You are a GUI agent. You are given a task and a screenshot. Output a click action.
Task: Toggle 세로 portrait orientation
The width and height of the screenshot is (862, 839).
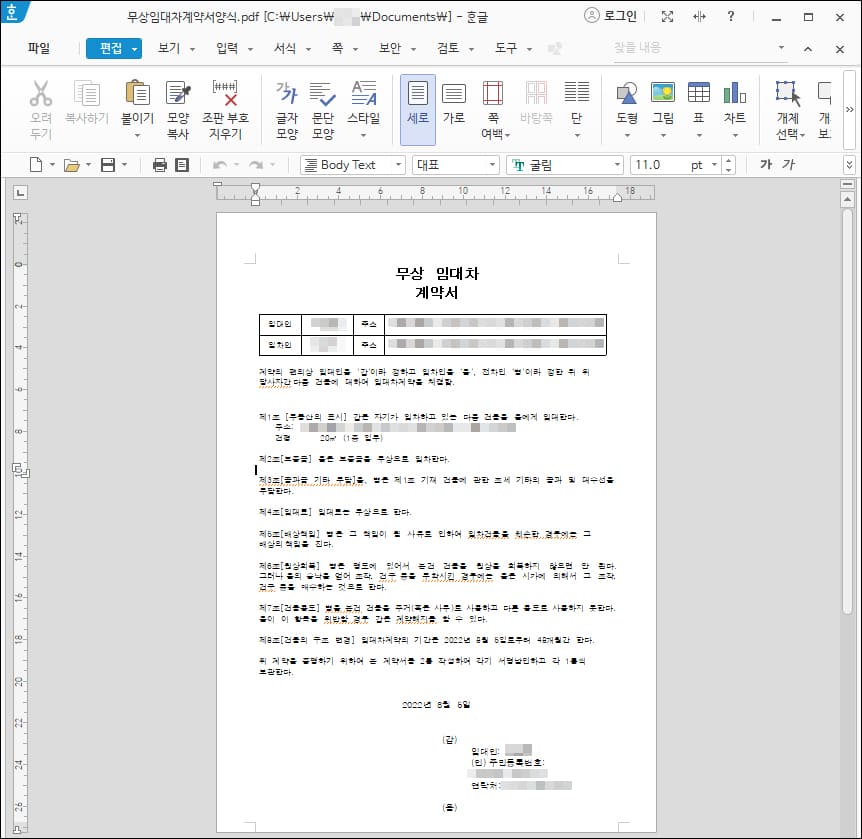[418, 109]
